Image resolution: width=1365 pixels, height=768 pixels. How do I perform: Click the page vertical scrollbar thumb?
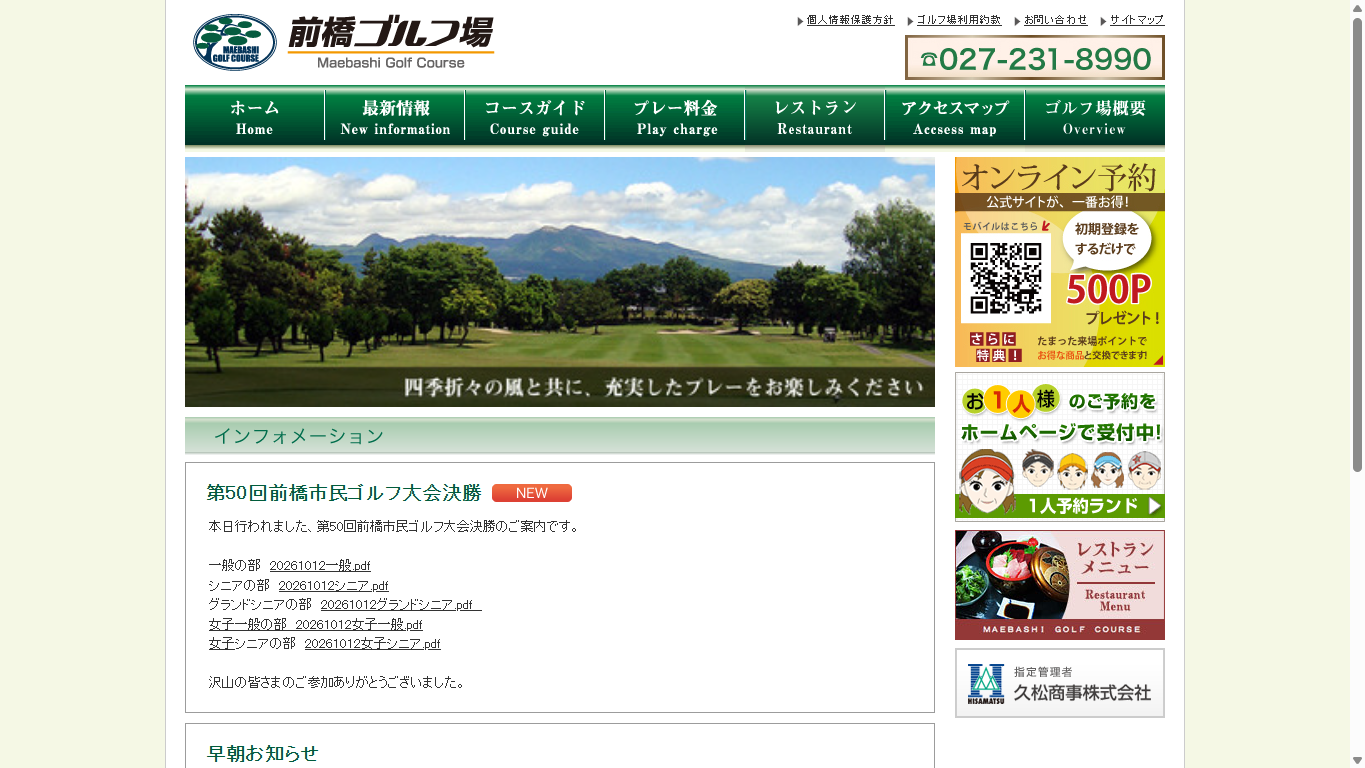tap(1357, 245)
